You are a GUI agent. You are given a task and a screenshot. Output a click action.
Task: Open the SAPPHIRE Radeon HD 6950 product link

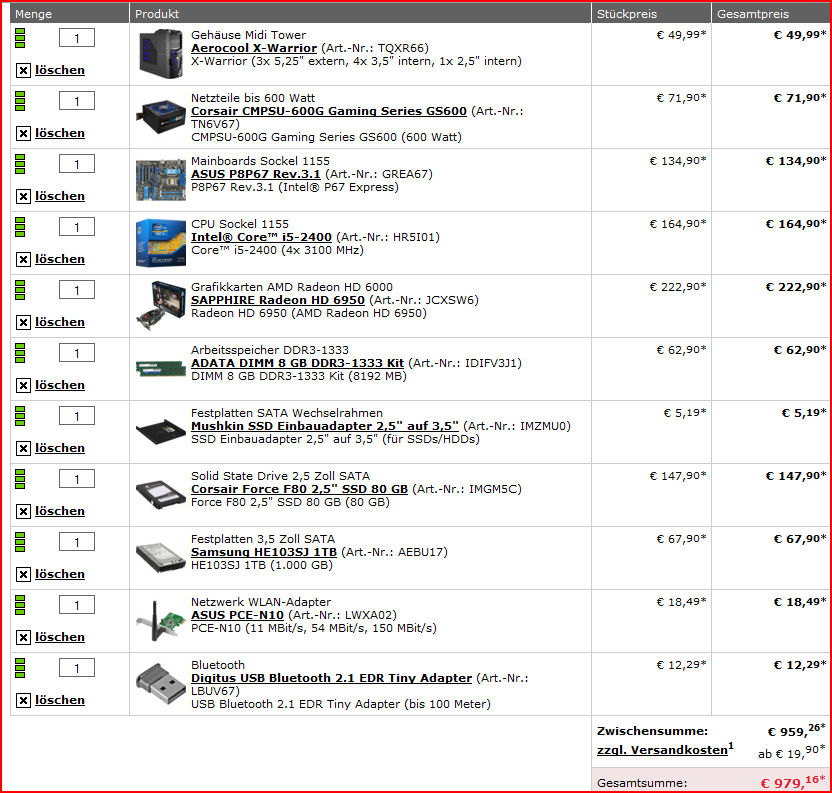pyautogui.click(x=278, y=300)
